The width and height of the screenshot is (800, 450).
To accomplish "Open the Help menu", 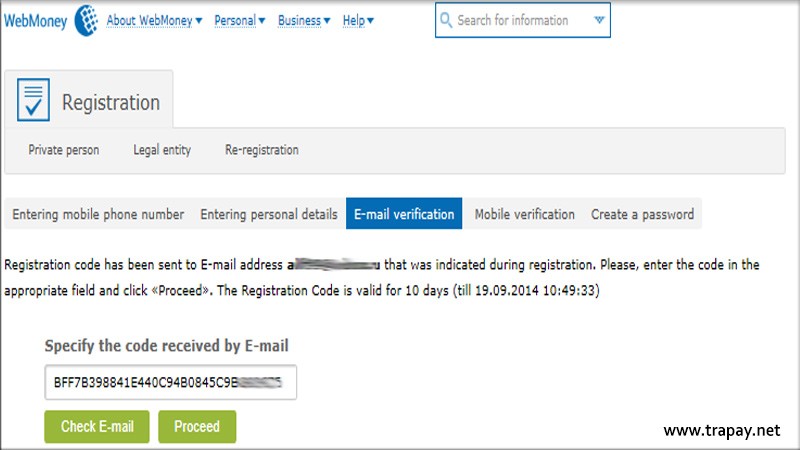I will click(x=358, y=20).
